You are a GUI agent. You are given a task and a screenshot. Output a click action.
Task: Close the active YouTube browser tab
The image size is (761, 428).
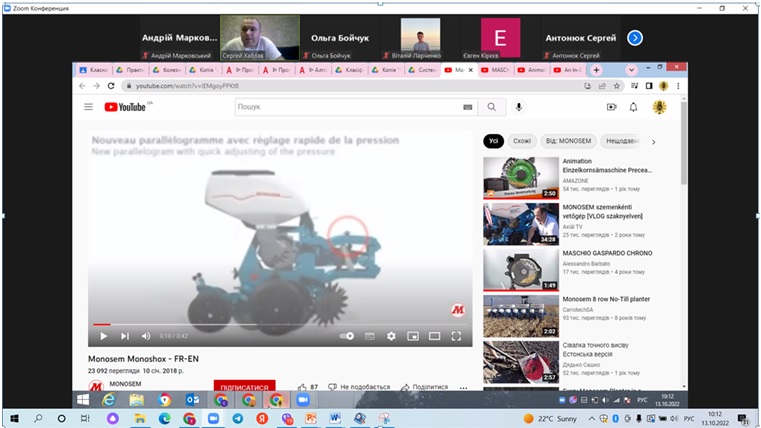470,70
